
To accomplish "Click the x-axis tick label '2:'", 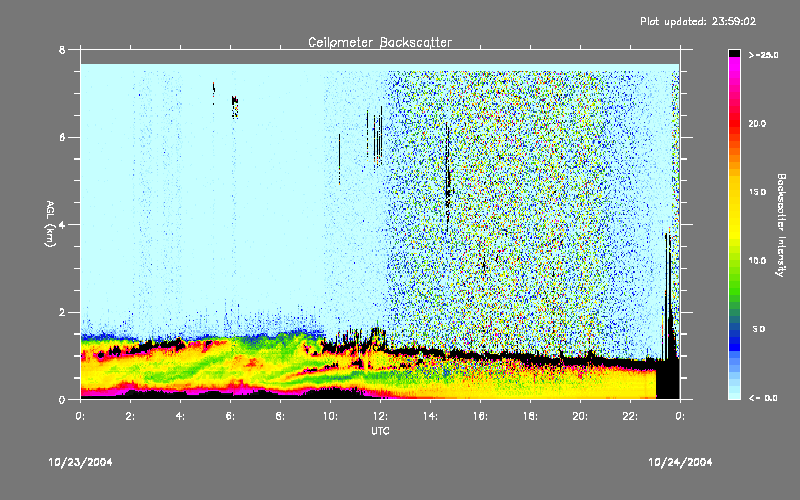I will (130, 416).
